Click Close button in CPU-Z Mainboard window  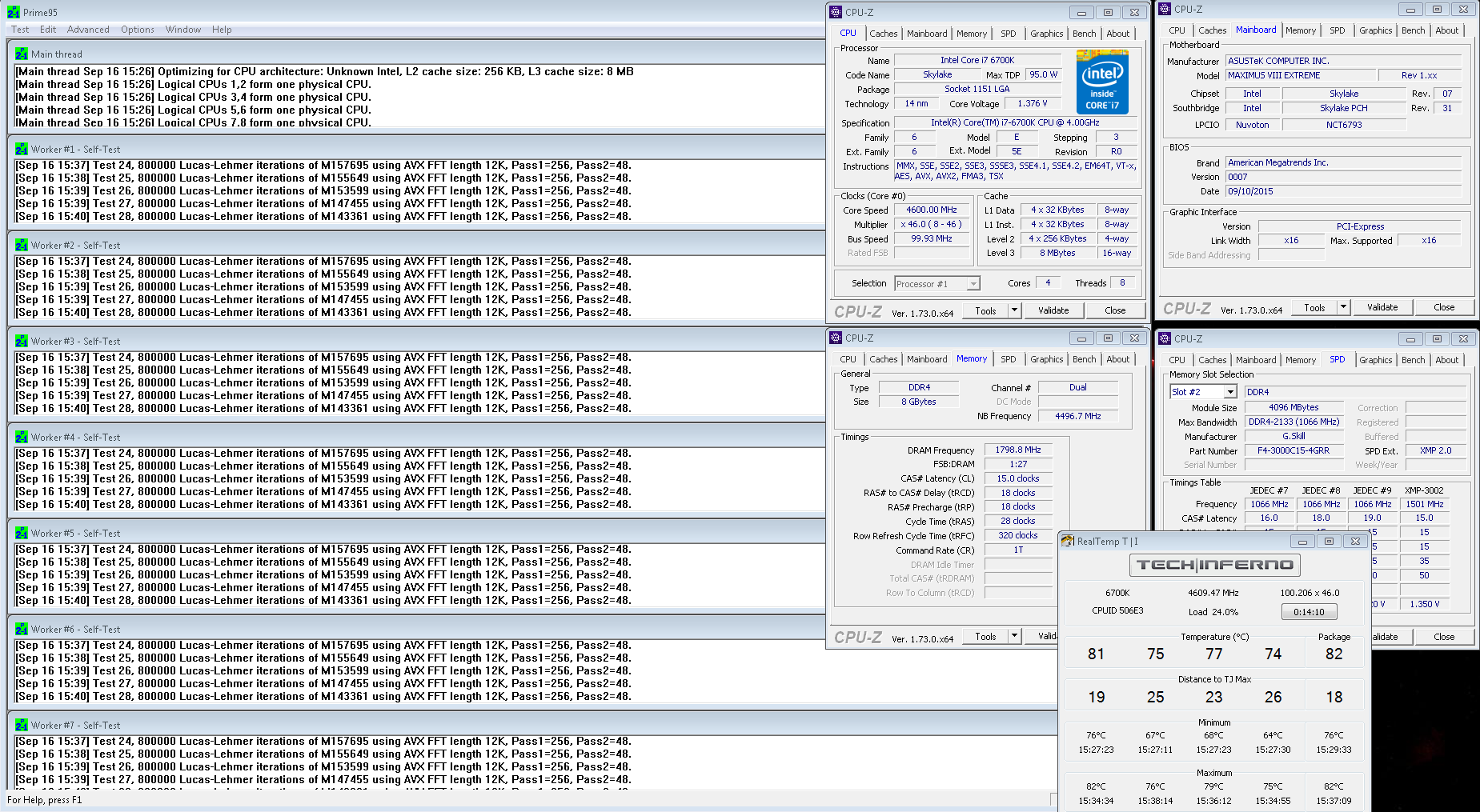click(x=1444, y=307)
